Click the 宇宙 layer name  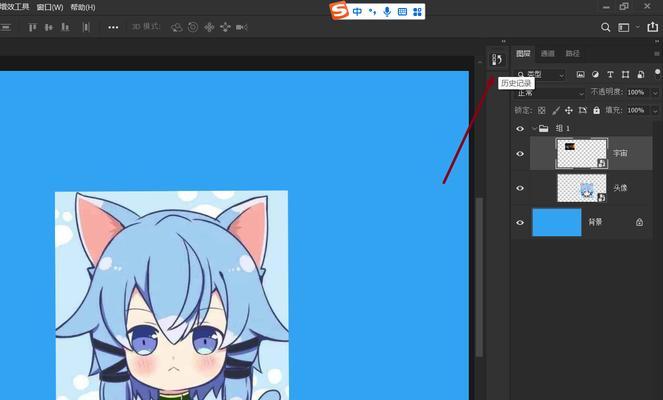(x=620, y=153)
